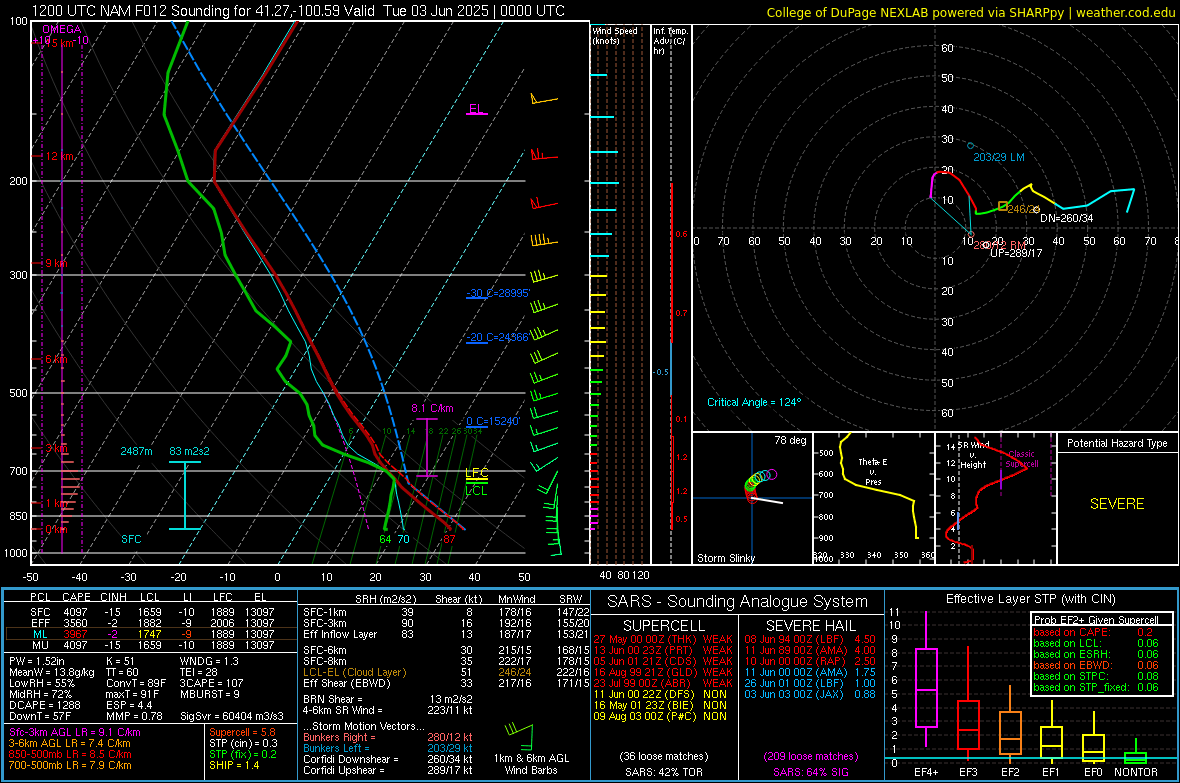Click the SARS: 64% SIG result
Image resolution: width=1180 pixels, height=783 pixels.
[810, 772]
